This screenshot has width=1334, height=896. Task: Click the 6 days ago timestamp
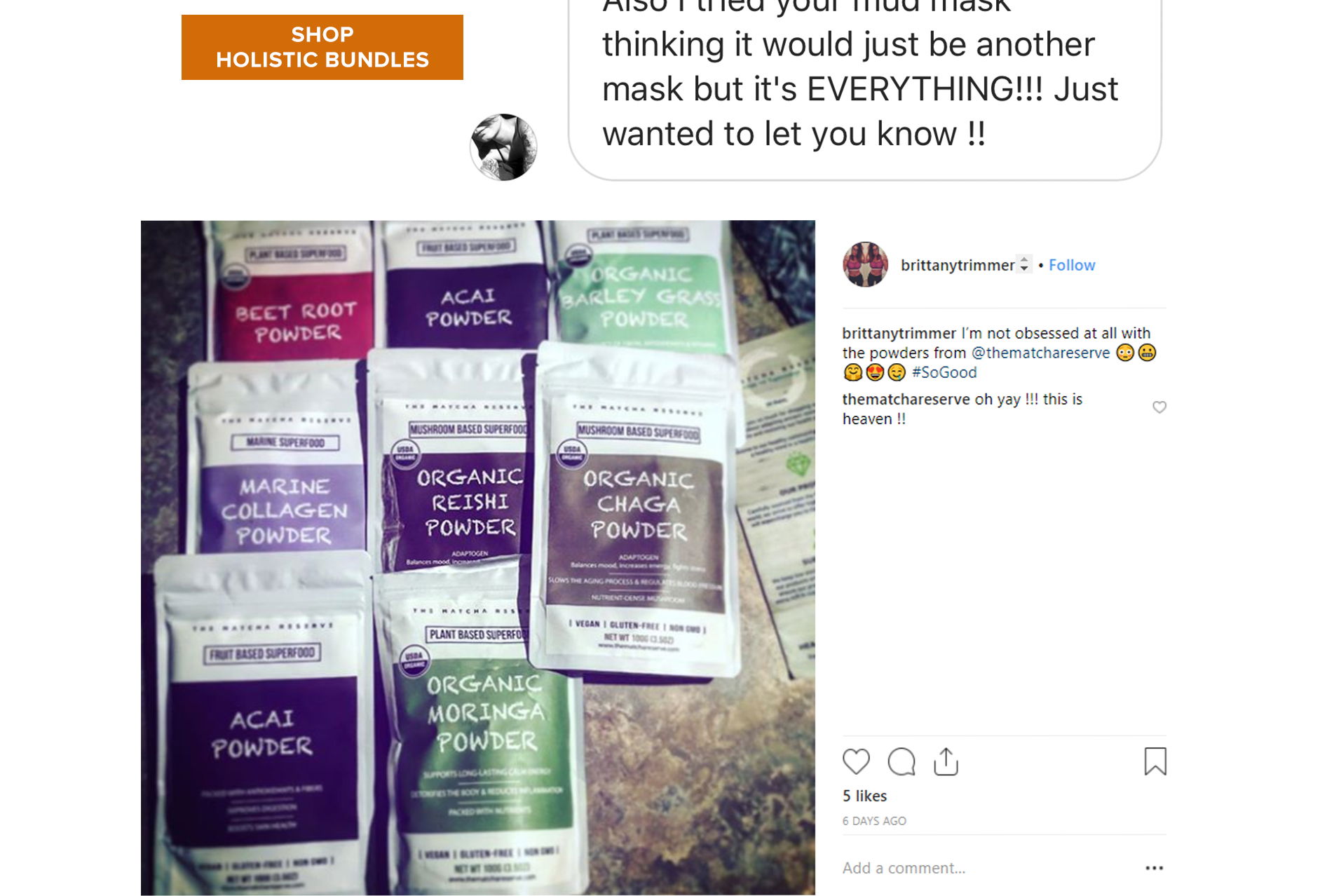[874, 821]
